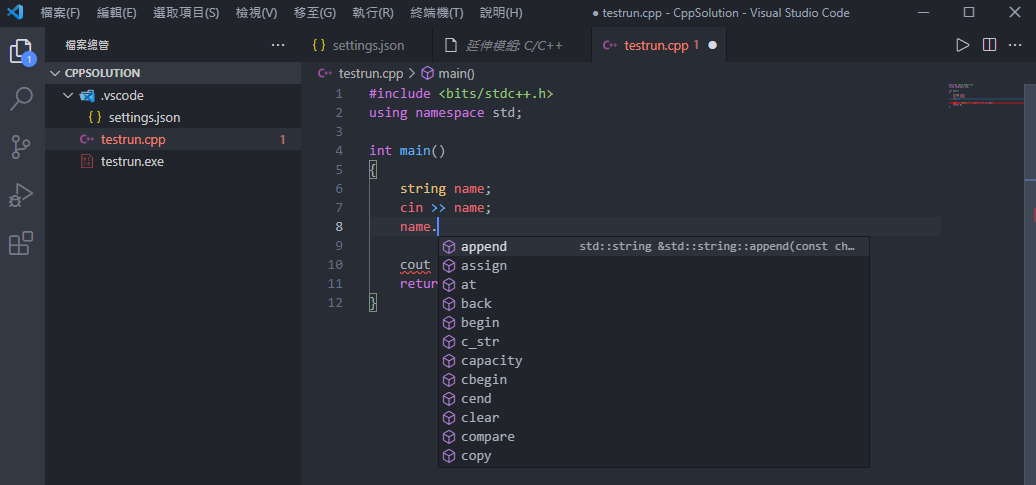Open Explorer panel more actions ellipsis

pos(278,45)
